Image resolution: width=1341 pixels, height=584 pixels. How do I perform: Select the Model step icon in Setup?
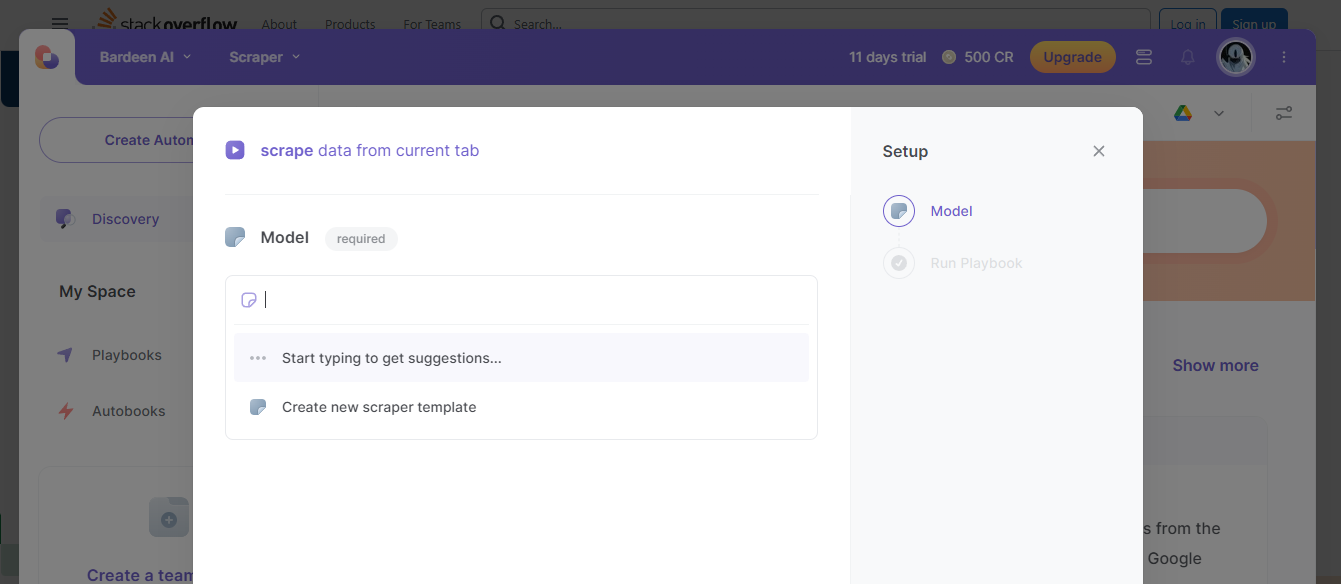point(898,211)
